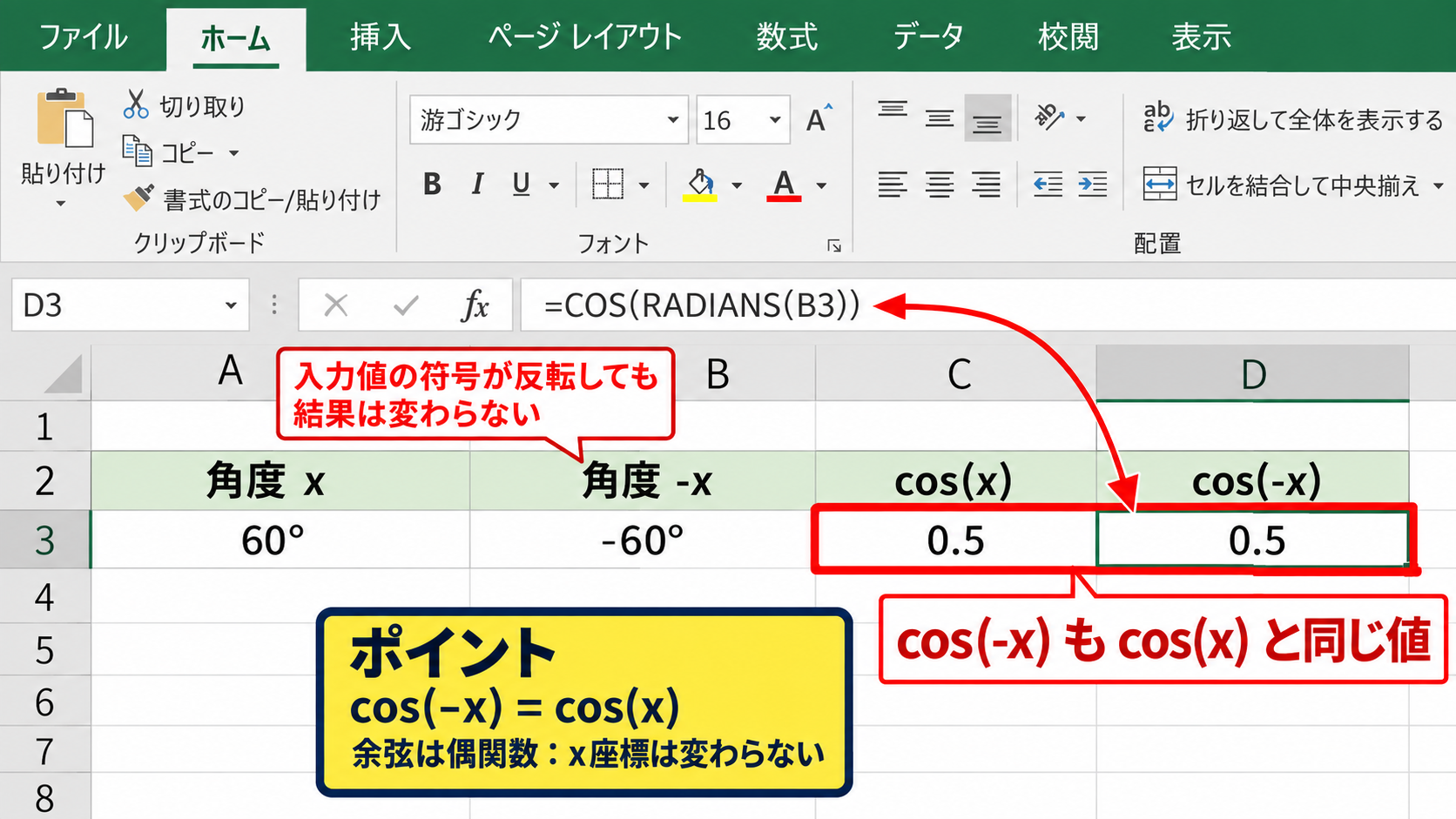Switch to the 数式 tab
Image resolution: width=1456 pixels, height=819 pixels.
pyautogui.click(x=786, y=37)
